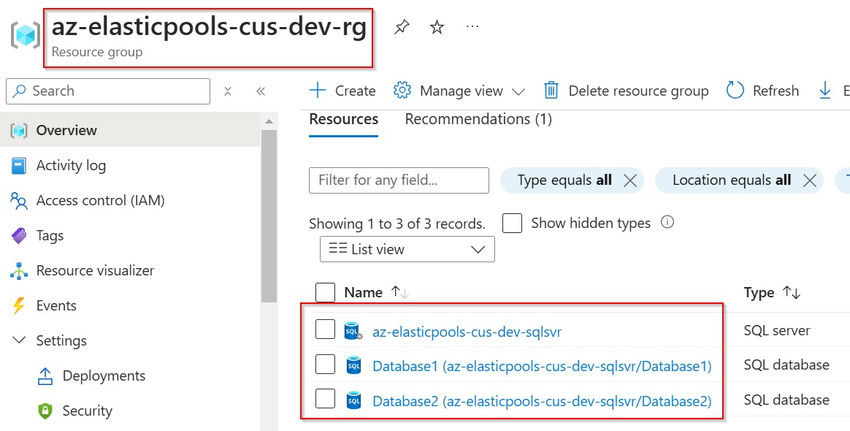Click the sidebar scrollbar up arrow
This screenshot has height=431, width=850.
[269, 122]
